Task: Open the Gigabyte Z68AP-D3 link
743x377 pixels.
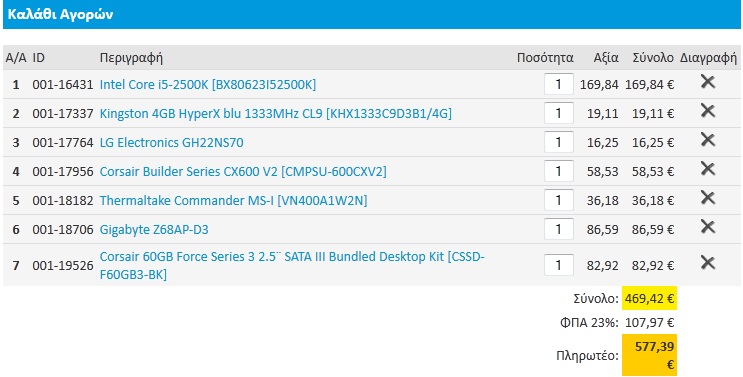Action: [x=154, y=230]
